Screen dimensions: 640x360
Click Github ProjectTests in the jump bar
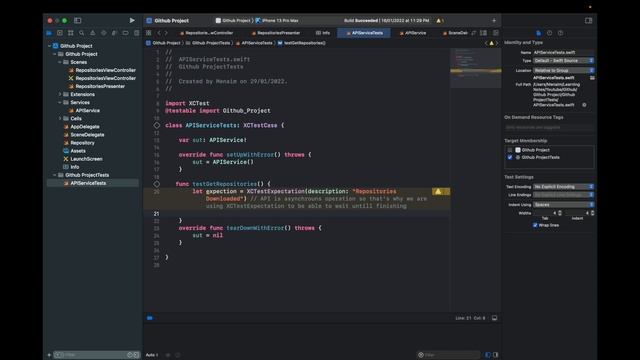(208, 43)
